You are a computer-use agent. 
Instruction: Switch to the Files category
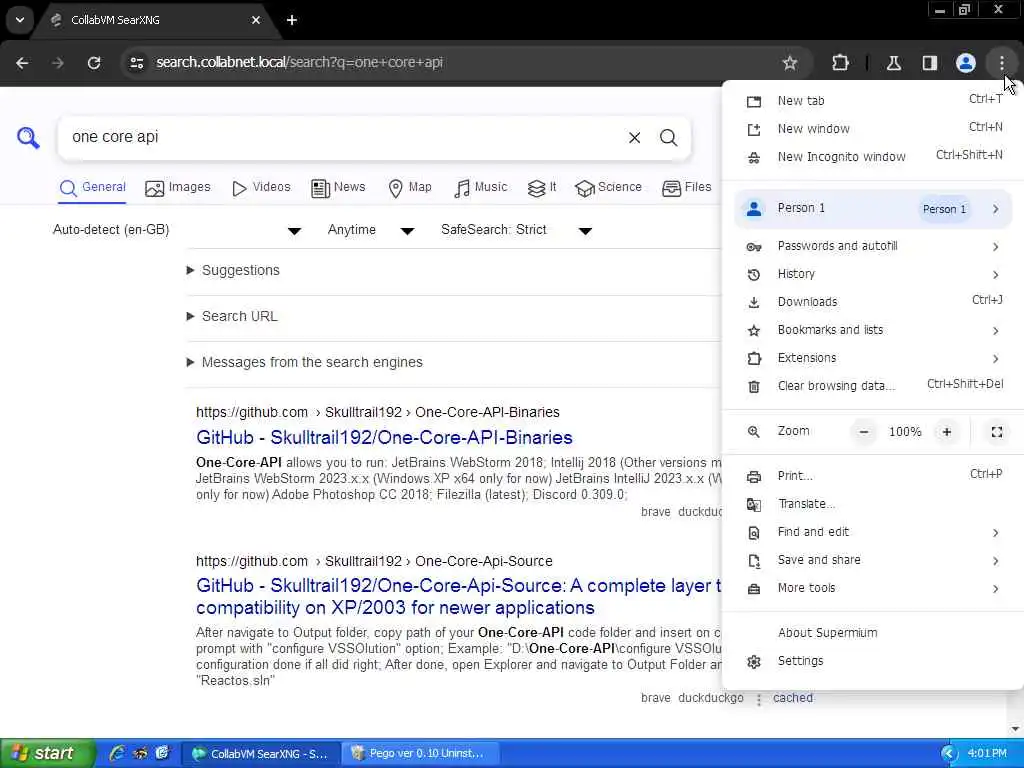click(686, 187)
